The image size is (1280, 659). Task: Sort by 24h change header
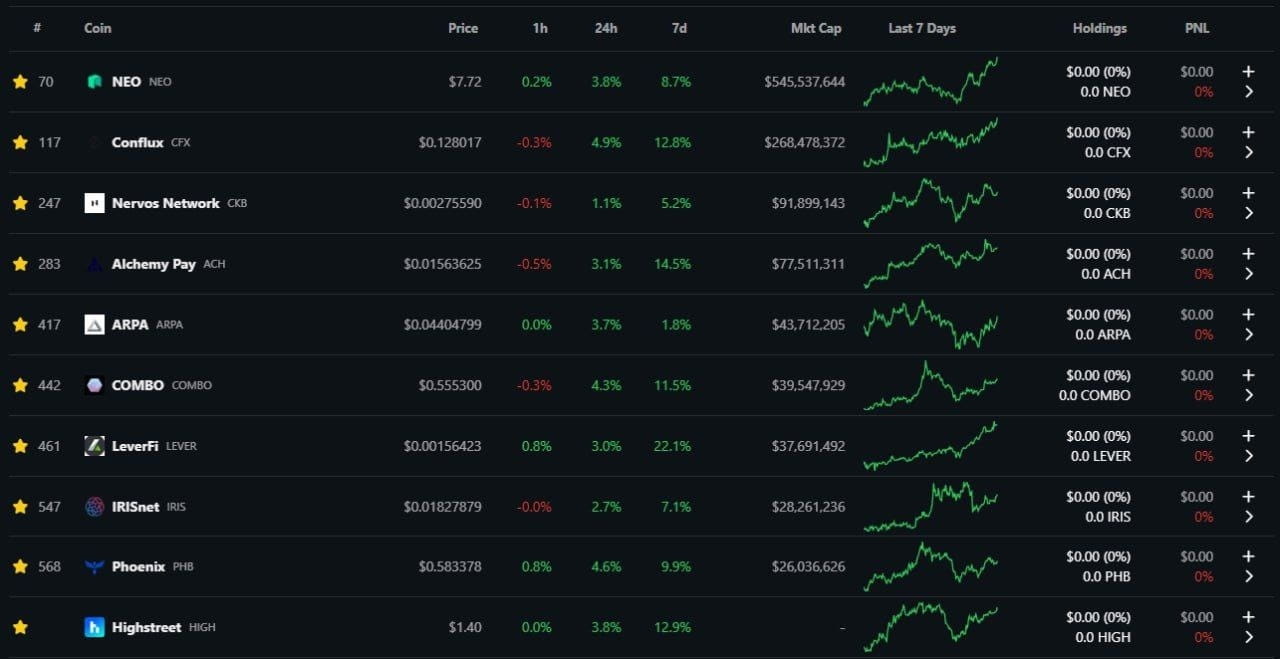606,29
